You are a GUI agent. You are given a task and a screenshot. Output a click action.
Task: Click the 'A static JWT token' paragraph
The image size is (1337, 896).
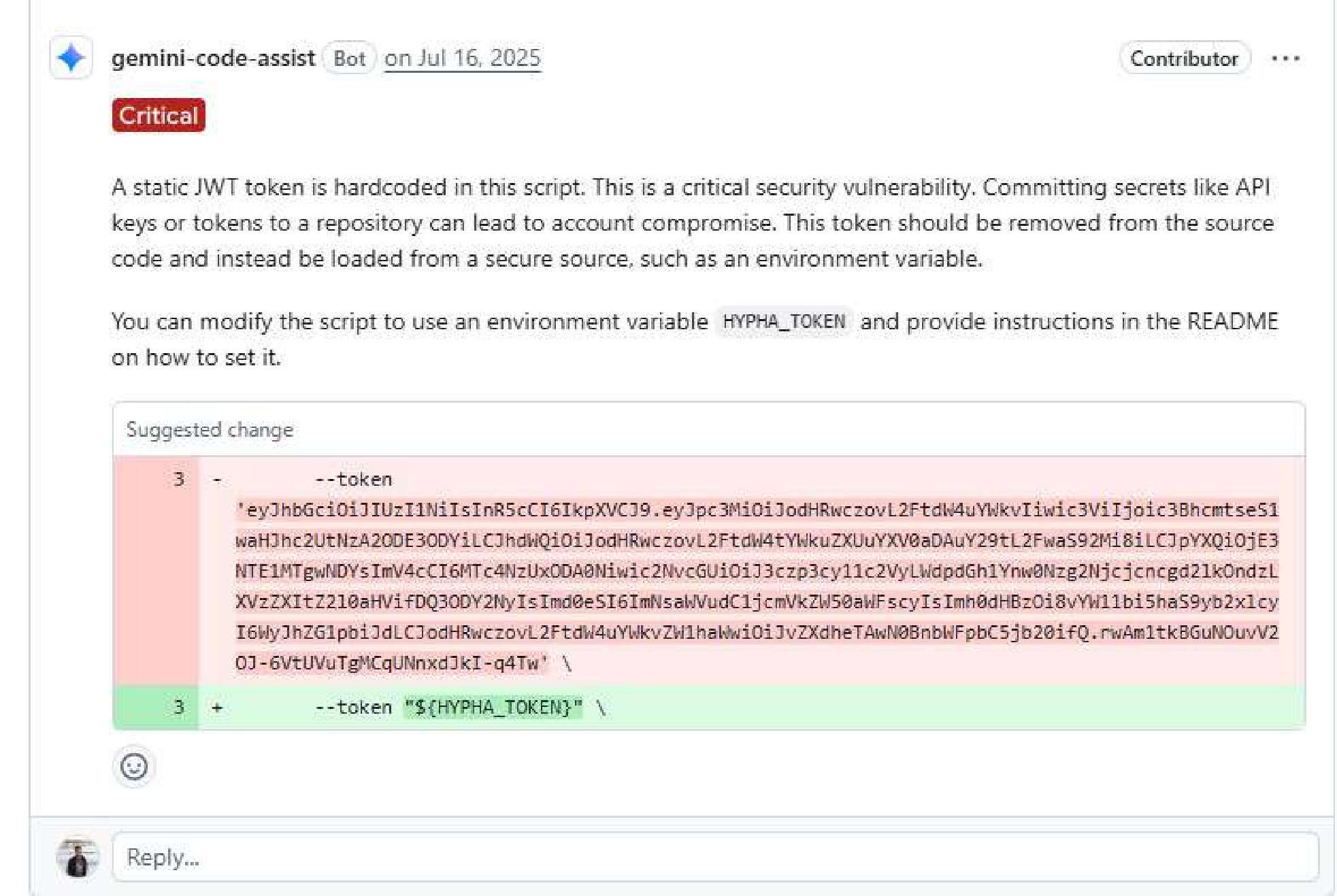click(x=693, y=223)
